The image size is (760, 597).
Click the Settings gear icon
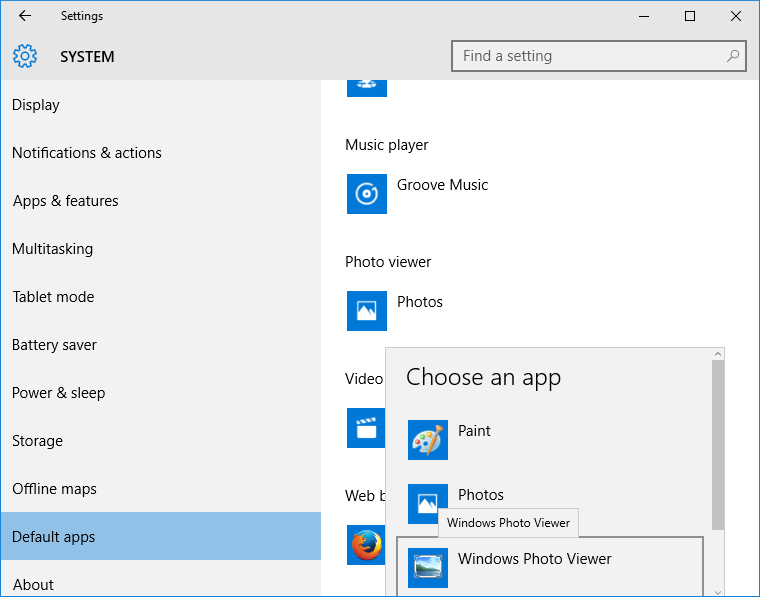click(25, 57)
